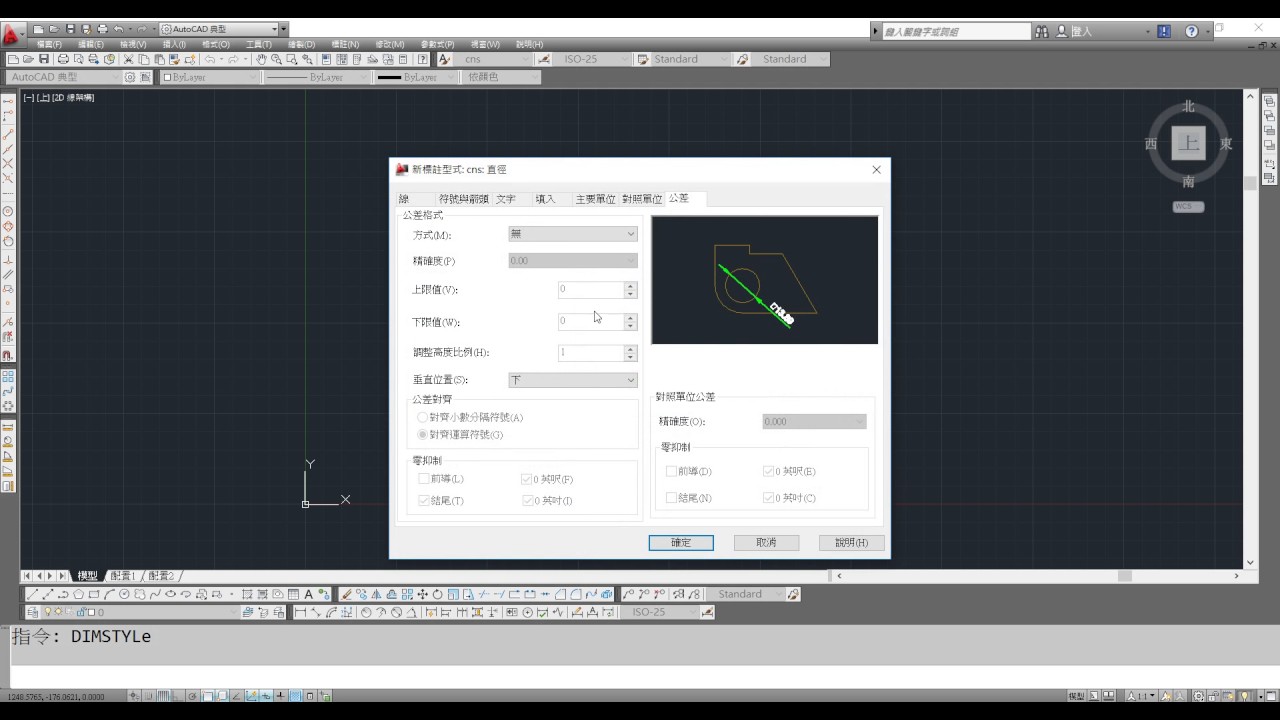Open the precision 精確度(P) dropdown
The width and height of the screenshot is (1280, 720).
[x=573, y=261]
